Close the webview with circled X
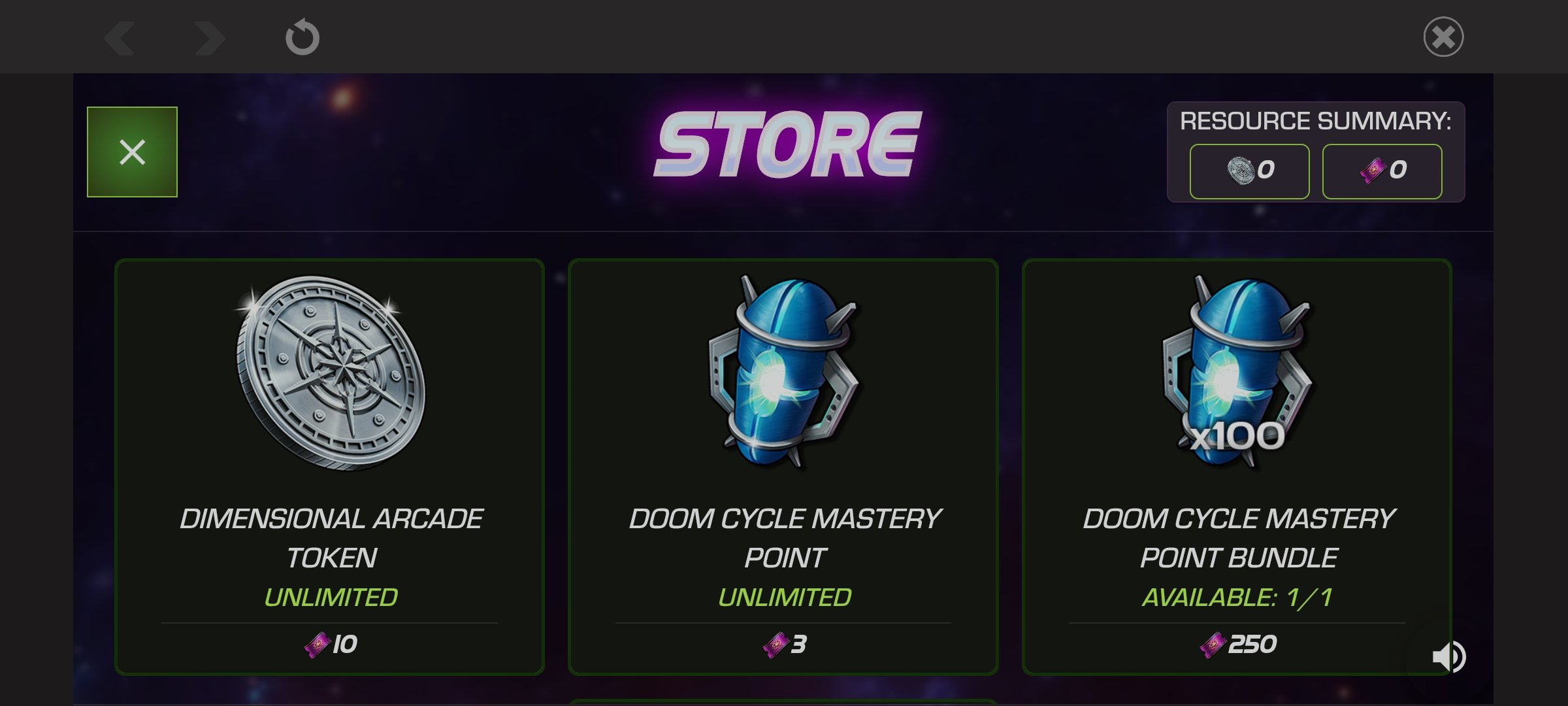The image size is (1568, 706). [x=1443, y=37]
